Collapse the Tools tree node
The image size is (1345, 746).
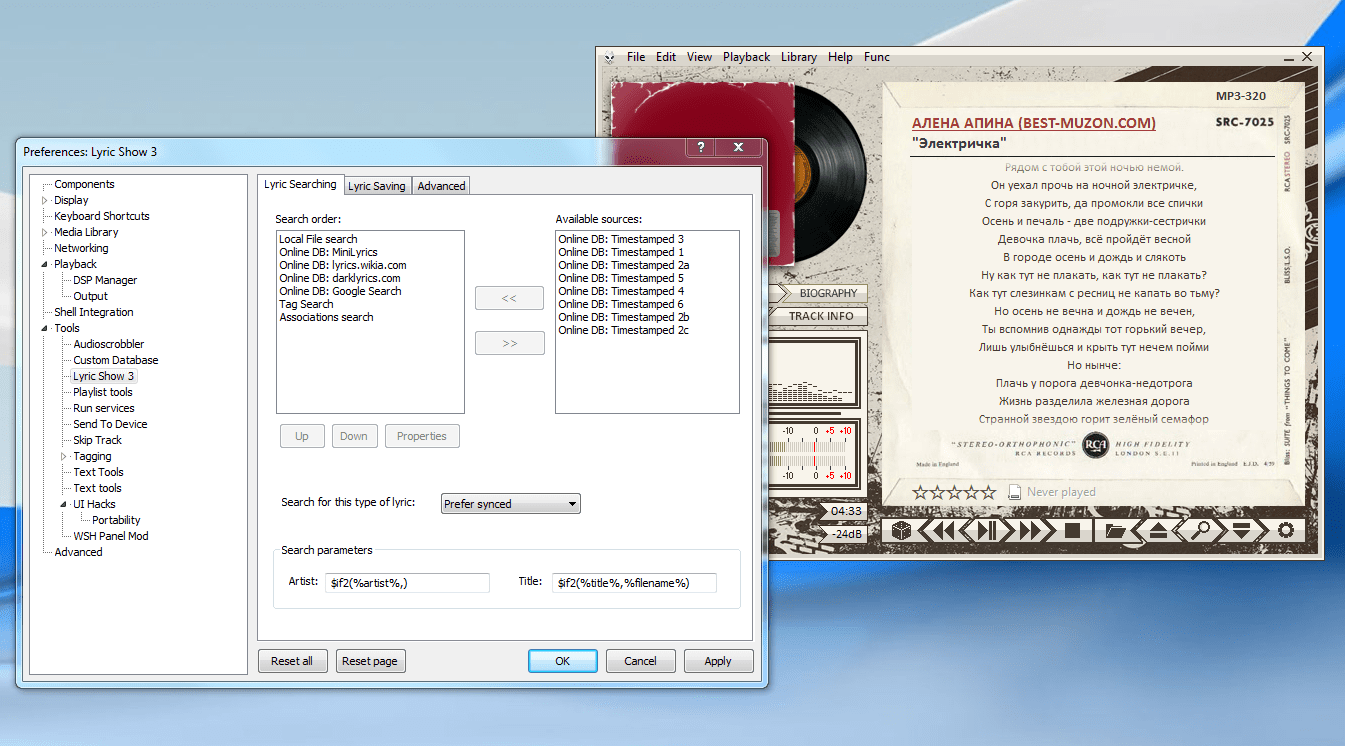pos(44,328)
